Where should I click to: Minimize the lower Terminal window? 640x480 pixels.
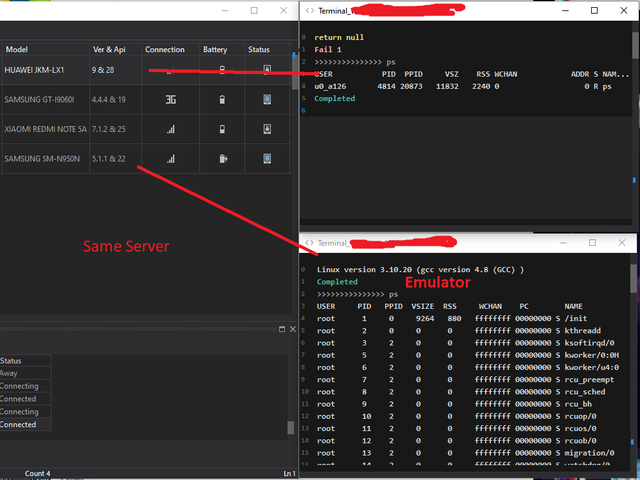pyautogui.click(x=563, y=243)
